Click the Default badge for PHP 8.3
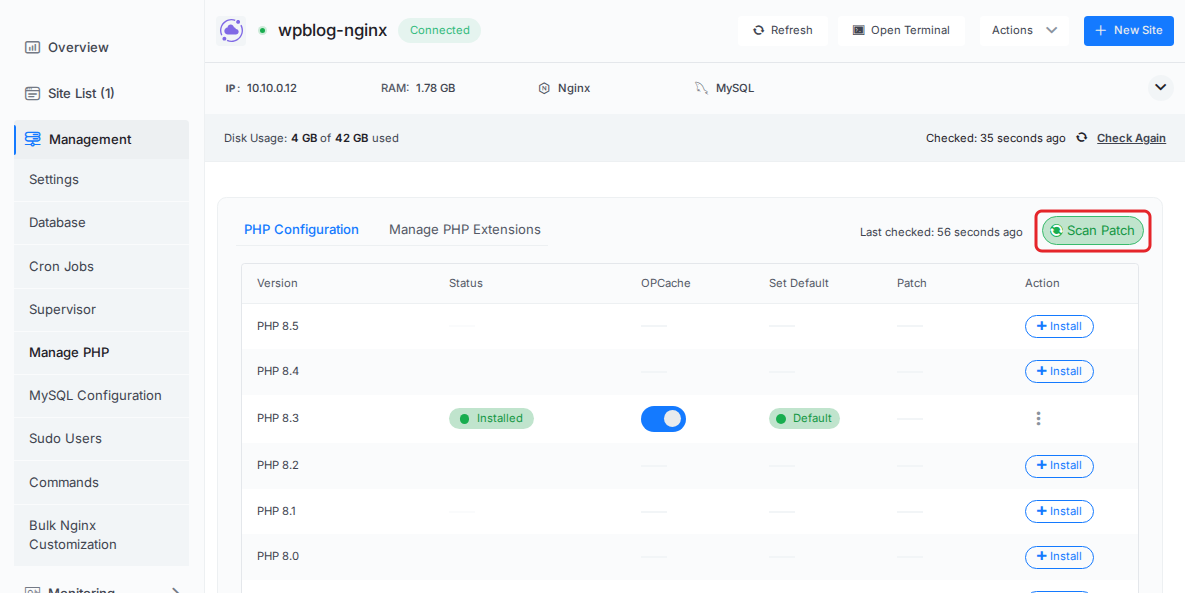Image resolution: width=1185 pixels, height=593 pixels. pos(804,418)
